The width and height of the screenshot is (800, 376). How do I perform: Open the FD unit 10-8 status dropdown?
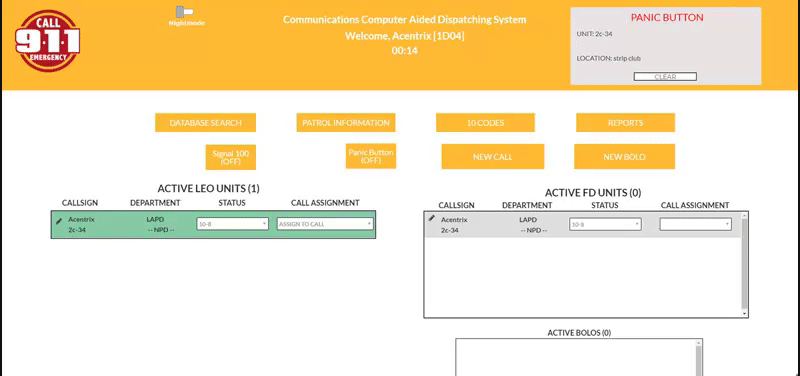605,224
